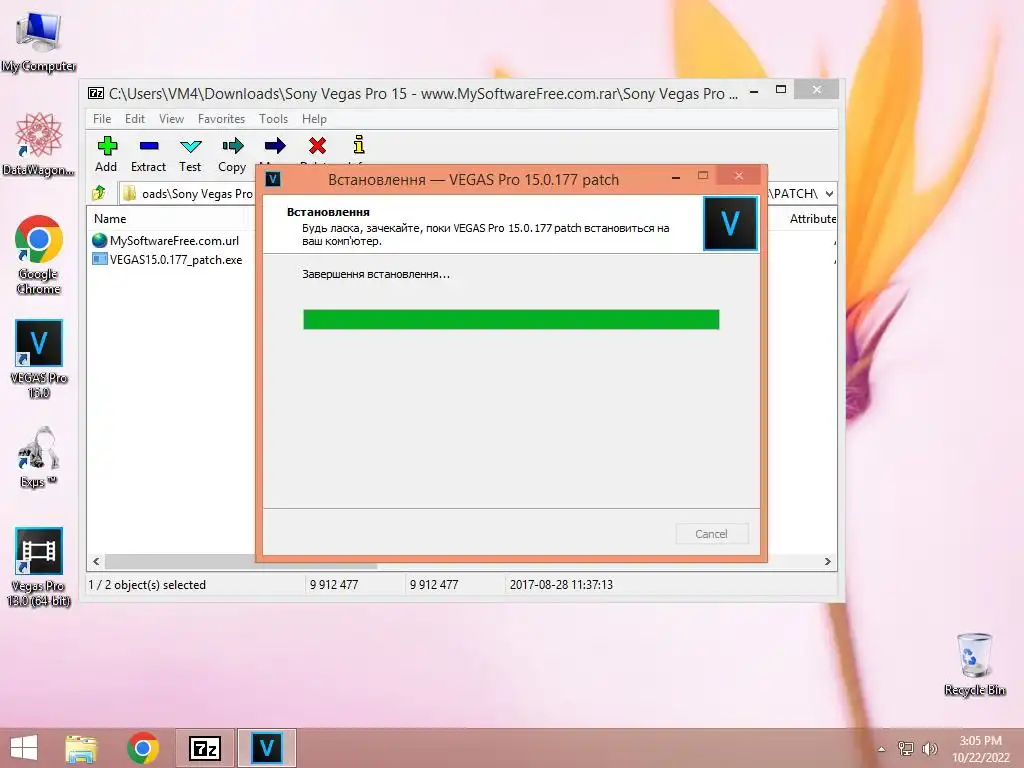The width and height of the screenshot is (1024, 768).
Task: Select the VEGAS15.0.177_patch.exe file
Action: coord(168,259)
